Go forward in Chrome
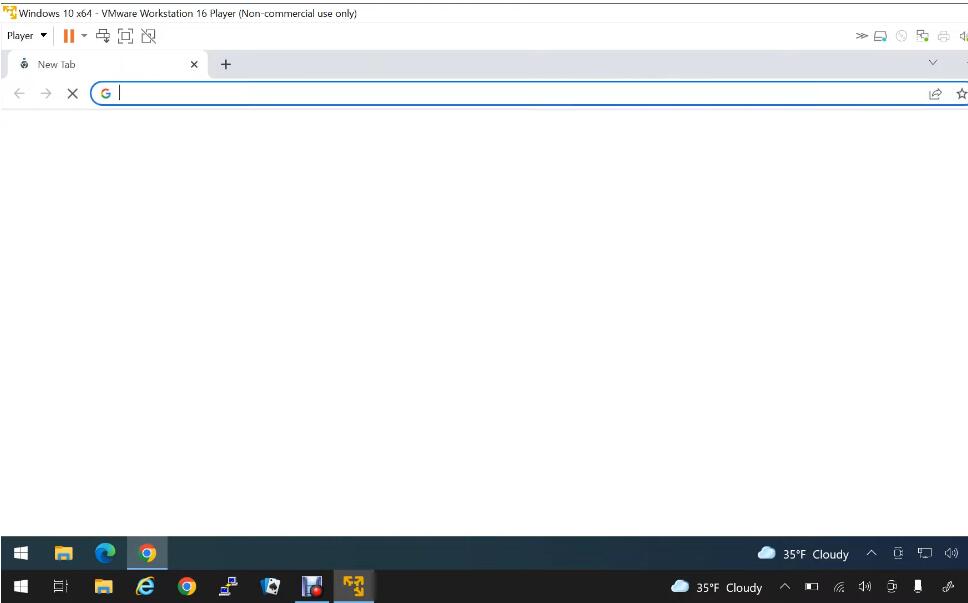 click(46, 93)
